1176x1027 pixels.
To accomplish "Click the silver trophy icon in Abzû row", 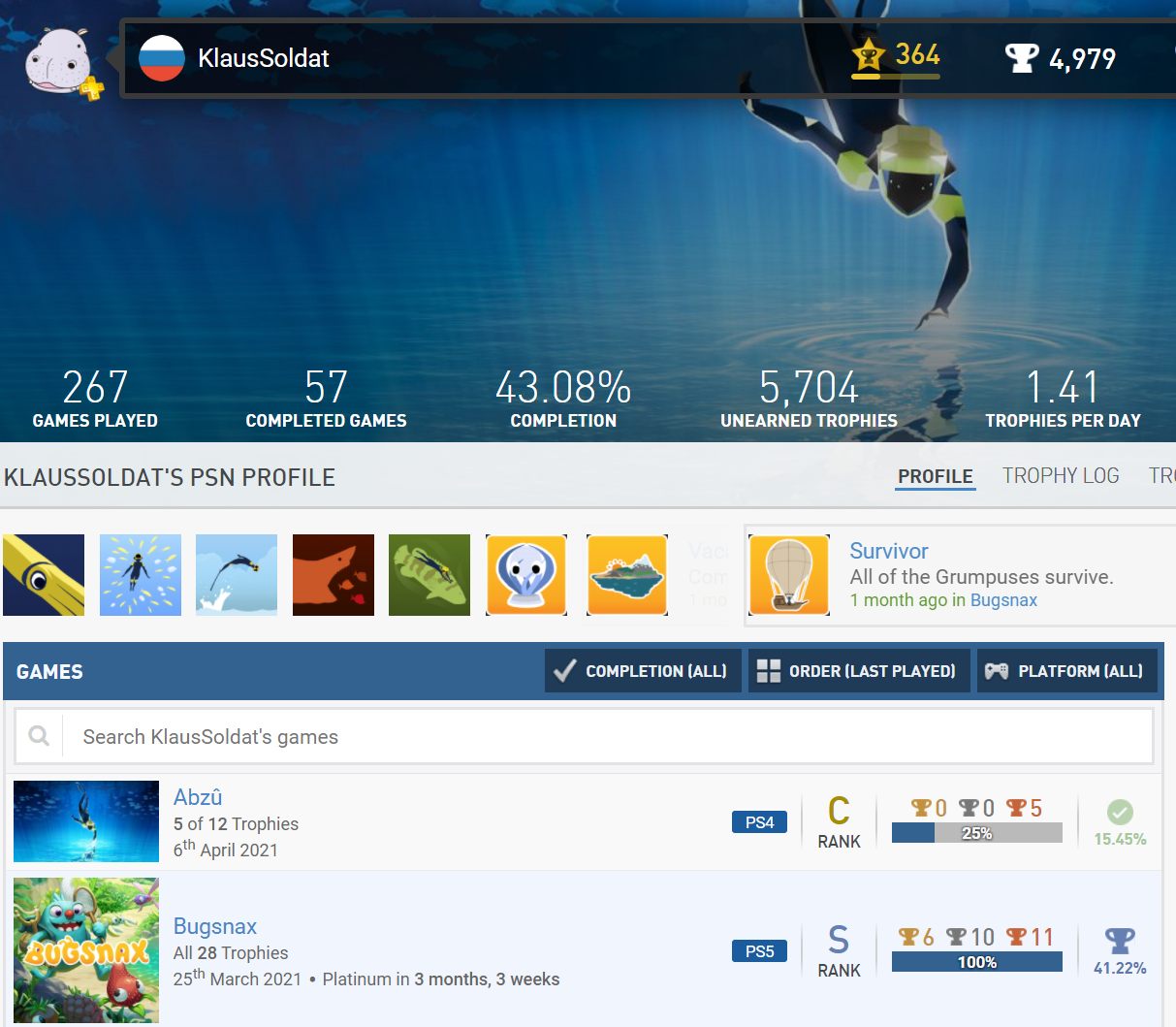I will [x=969, y=808].
